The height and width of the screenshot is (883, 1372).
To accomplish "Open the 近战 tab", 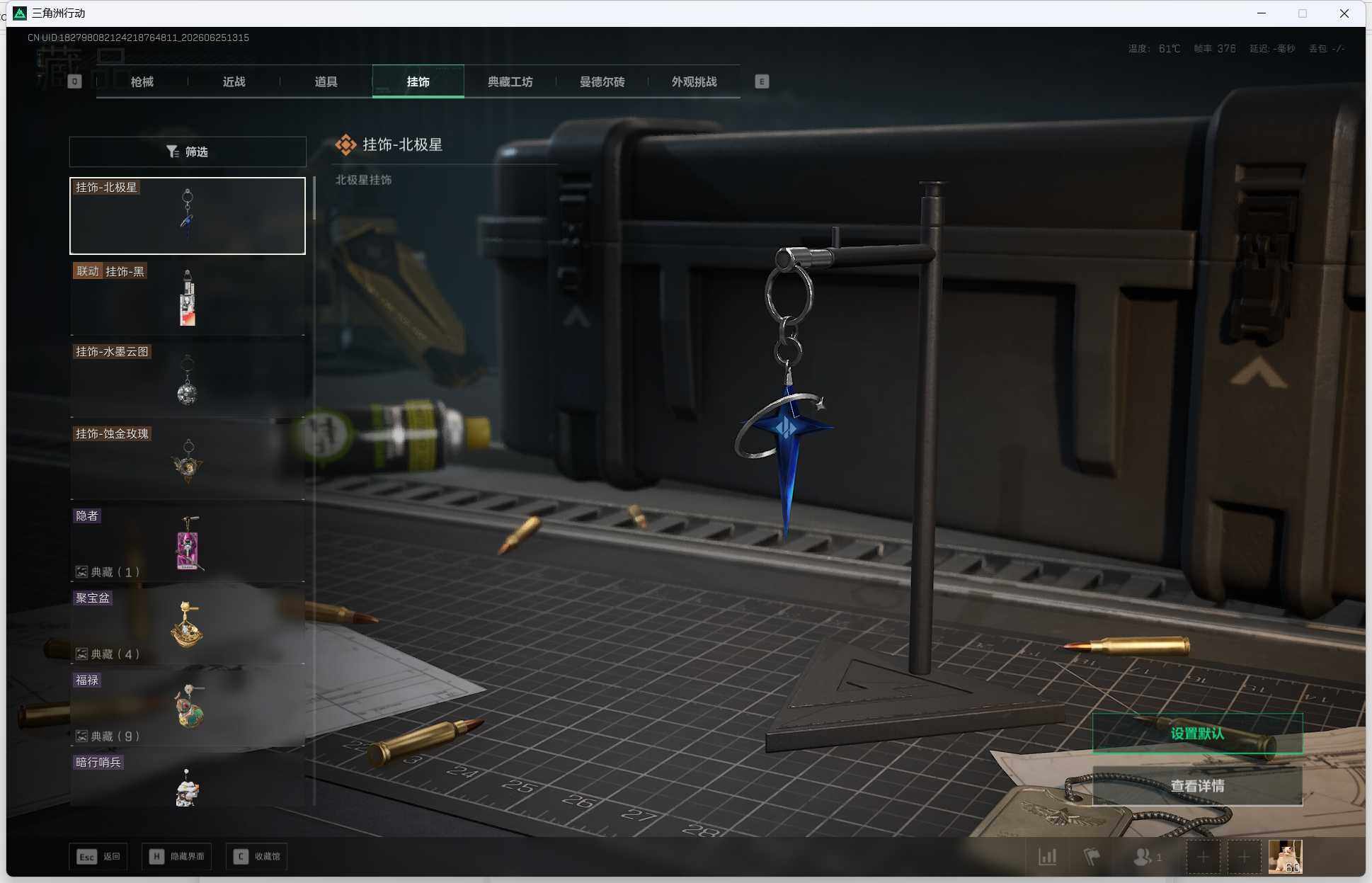I will (x=234, y=81).
